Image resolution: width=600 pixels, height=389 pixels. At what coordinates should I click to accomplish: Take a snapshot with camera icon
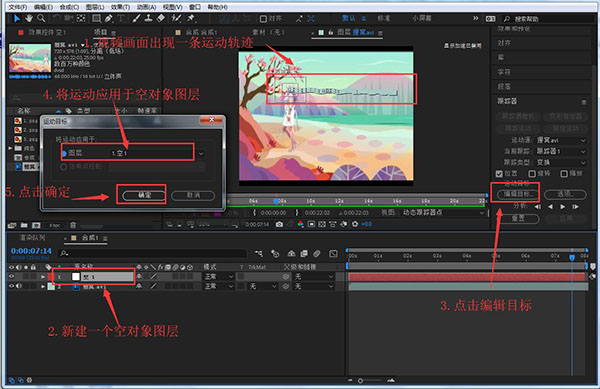click(x=279, y=224)
